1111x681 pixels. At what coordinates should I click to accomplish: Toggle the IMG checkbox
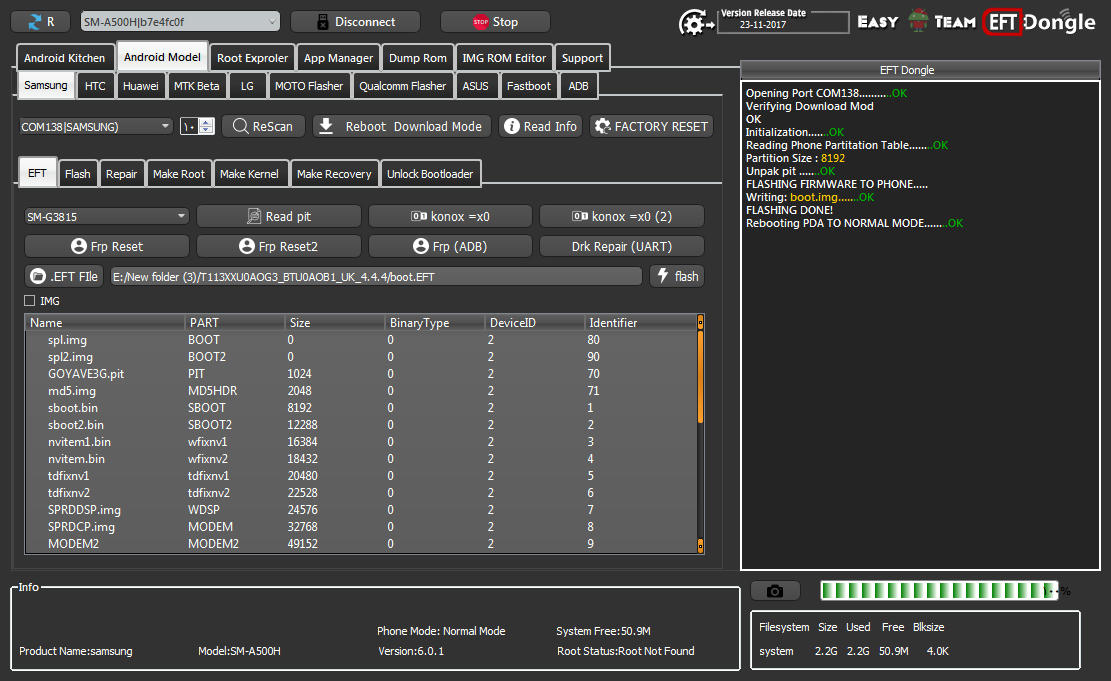[x=30, y=300]
